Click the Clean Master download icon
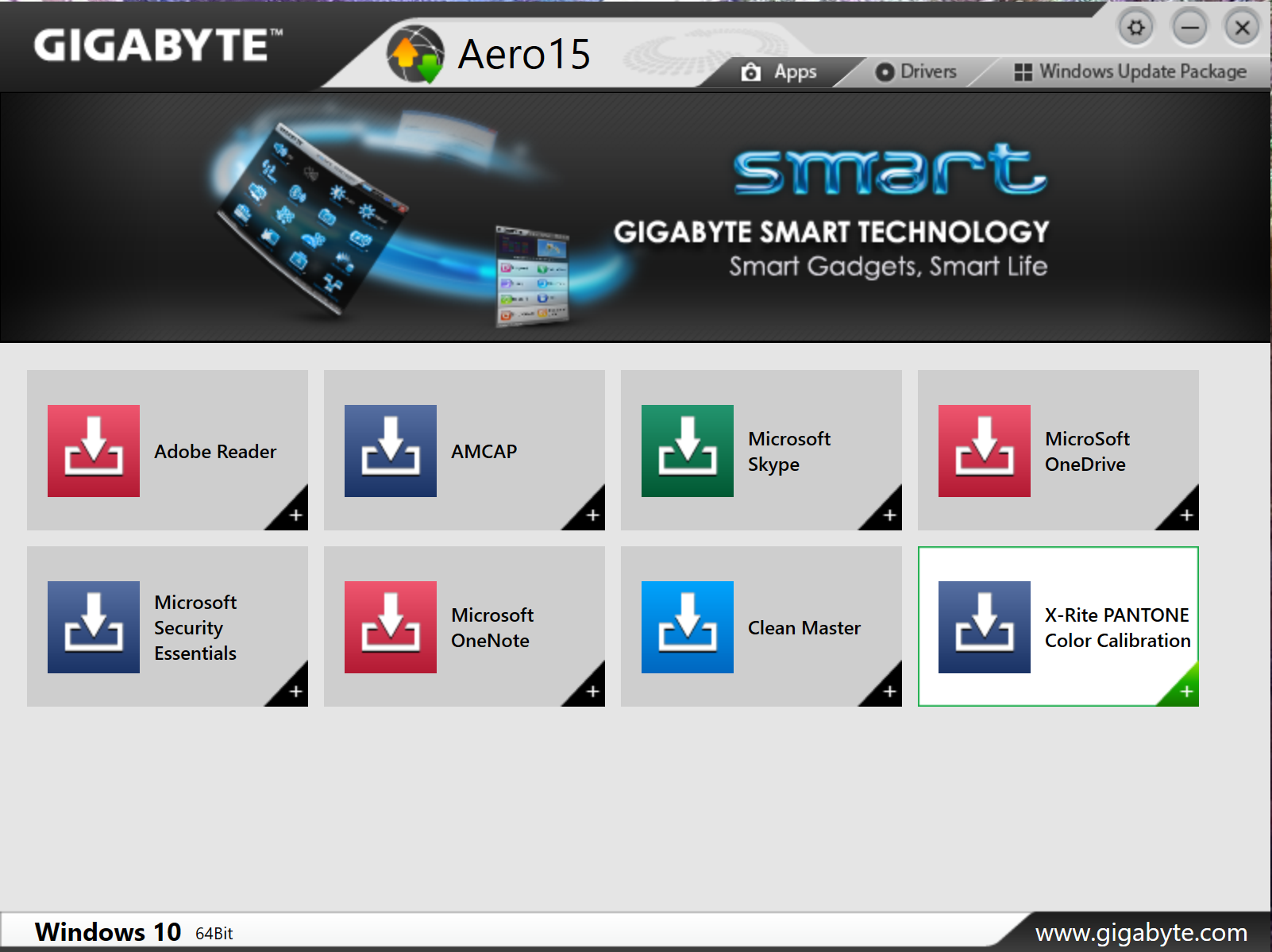 click(688, 627)
